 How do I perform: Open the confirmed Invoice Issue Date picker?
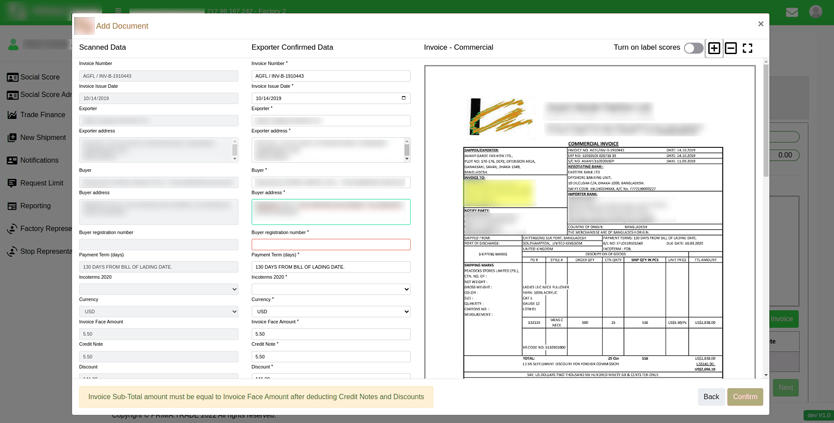pos(404,98)
